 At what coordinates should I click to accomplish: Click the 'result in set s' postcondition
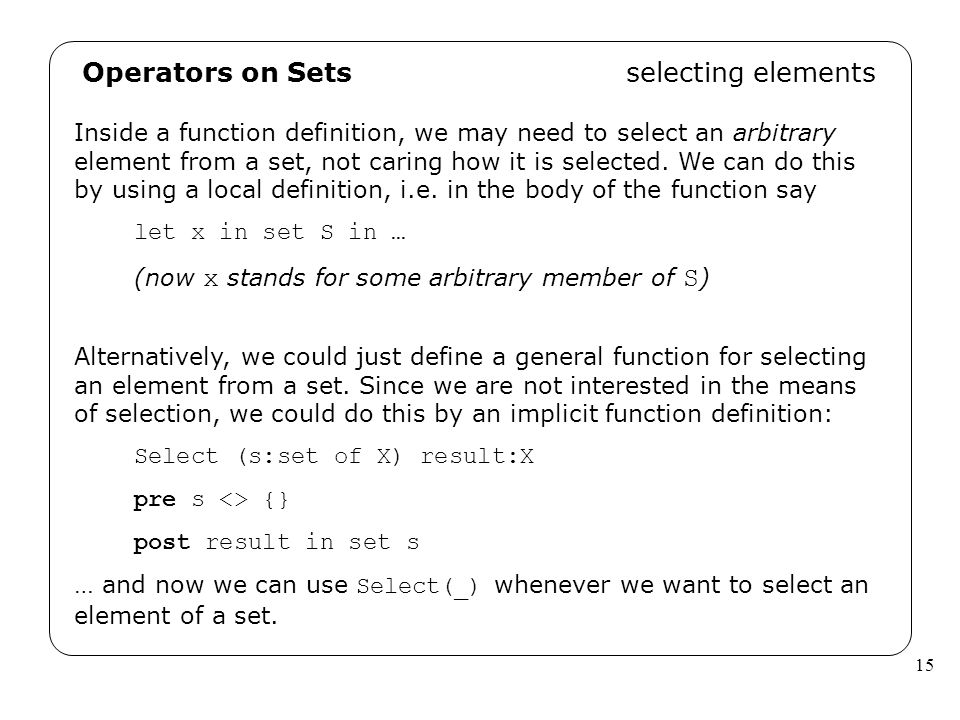tap(312, 542)
